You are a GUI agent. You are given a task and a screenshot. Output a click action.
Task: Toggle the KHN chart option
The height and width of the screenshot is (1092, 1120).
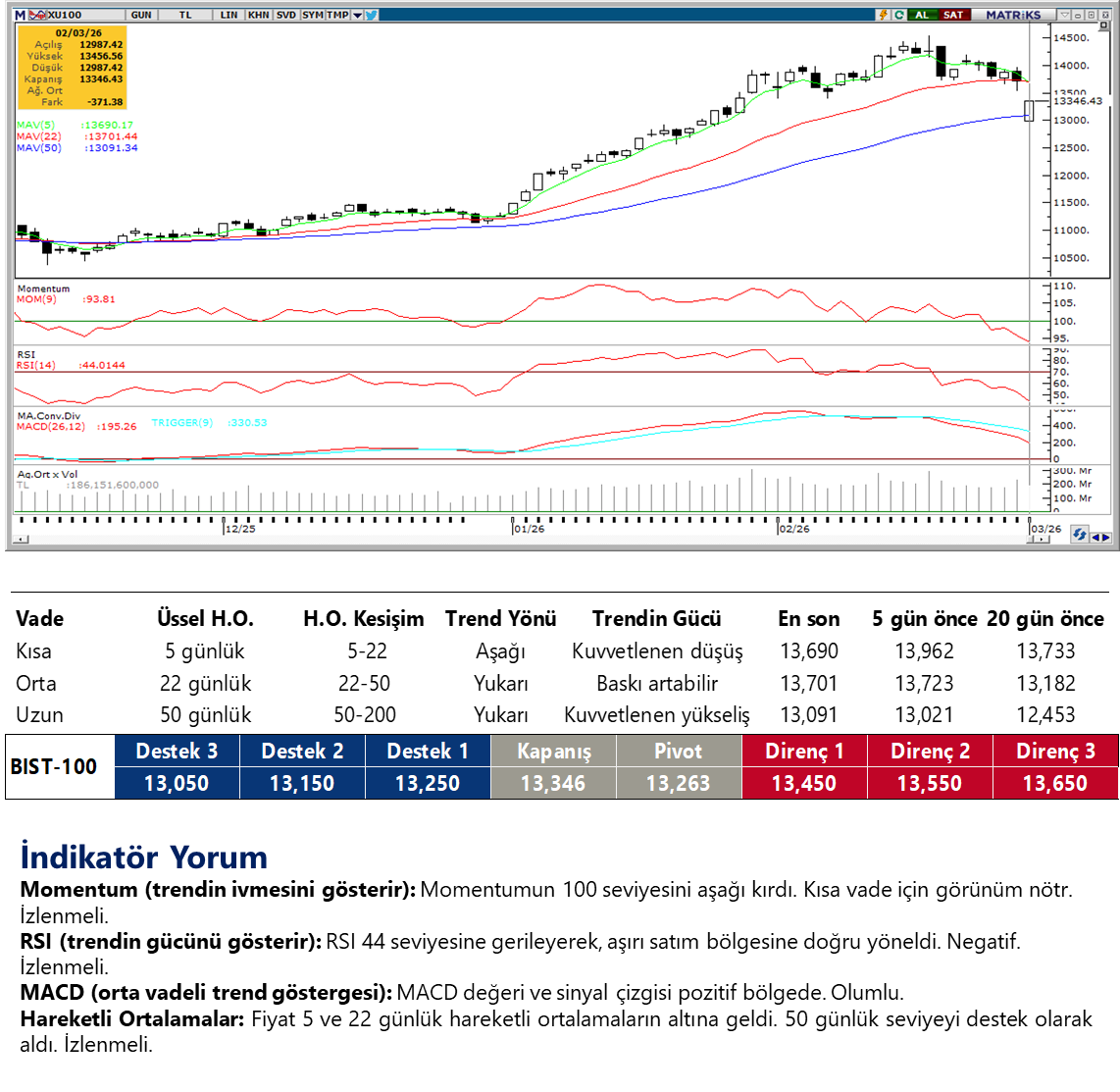pos(259,15)
